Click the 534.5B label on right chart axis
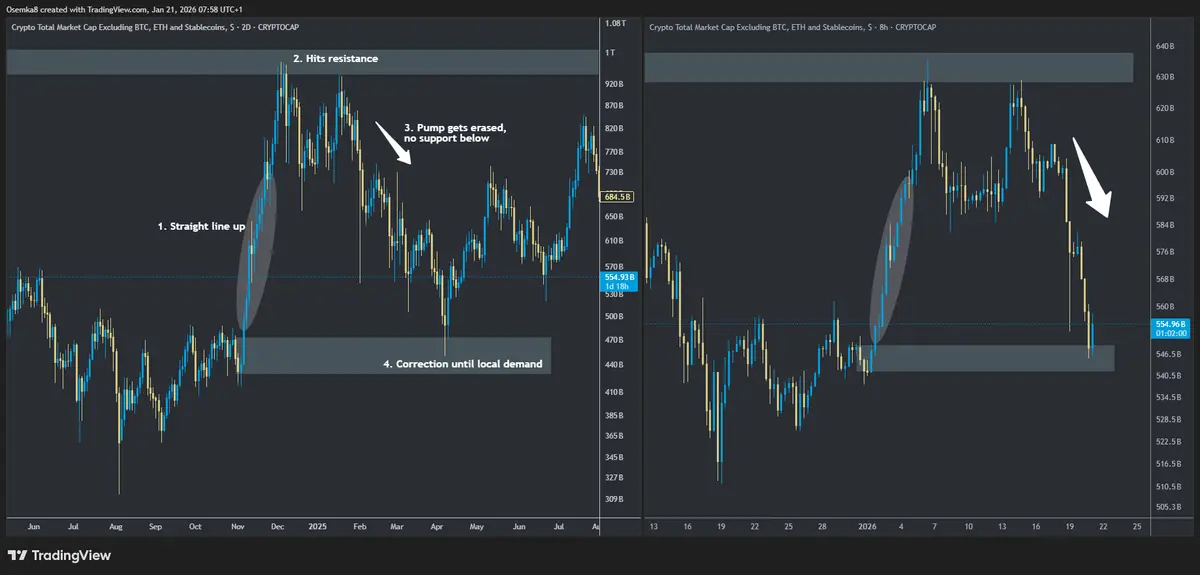The width and height of the screenshot is (1200, 575). click(x=1168, y=397)
